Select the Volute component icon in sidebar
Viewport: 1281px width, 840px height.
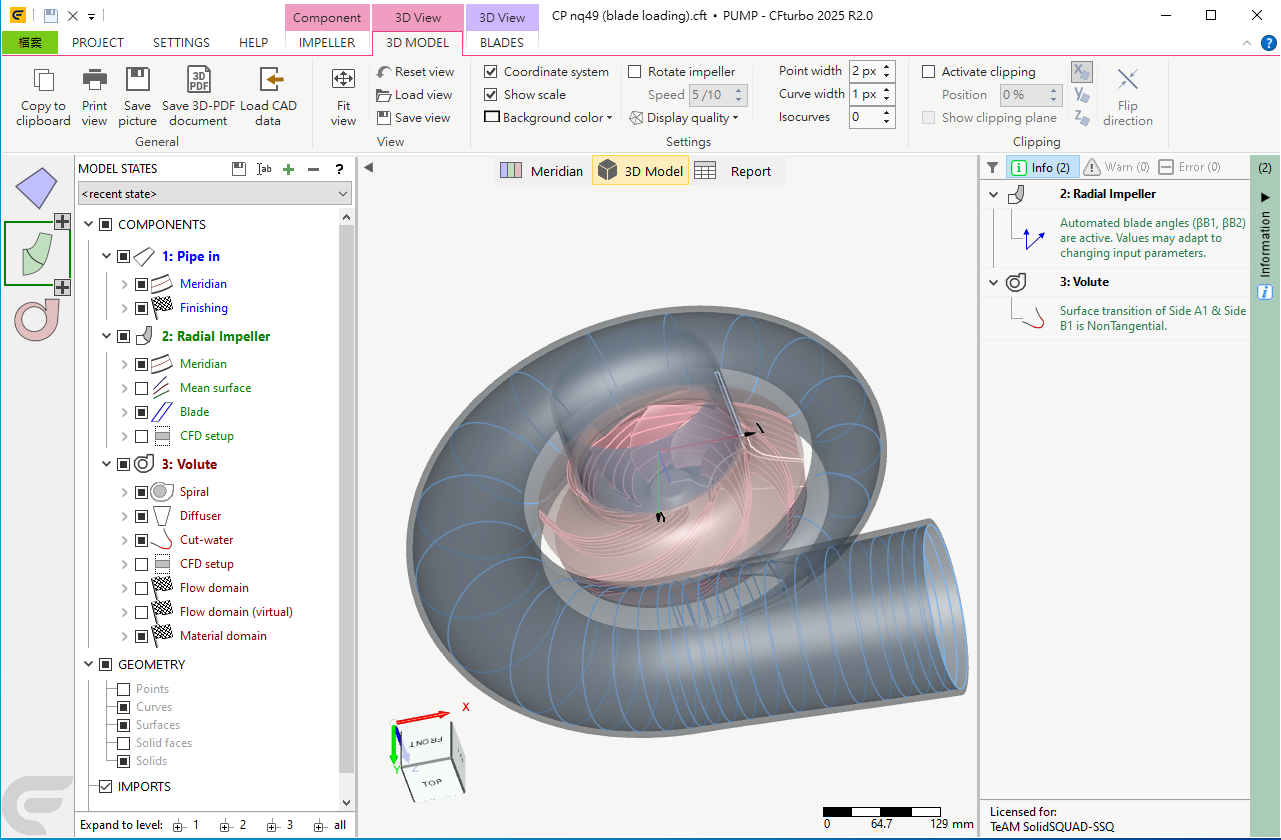(x=37, y=319)
